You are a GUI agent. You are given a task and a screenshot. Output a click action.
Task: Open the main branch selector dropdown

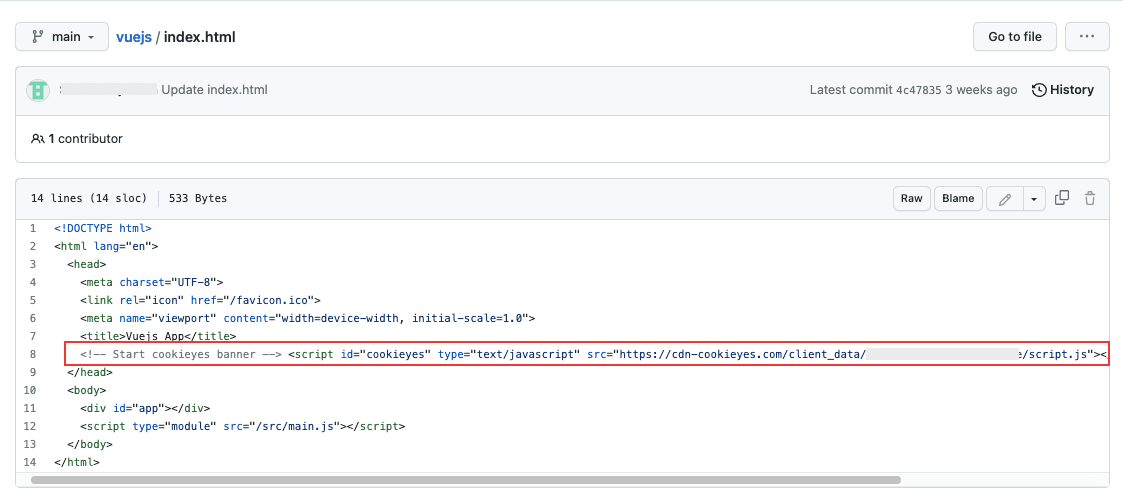62,37
